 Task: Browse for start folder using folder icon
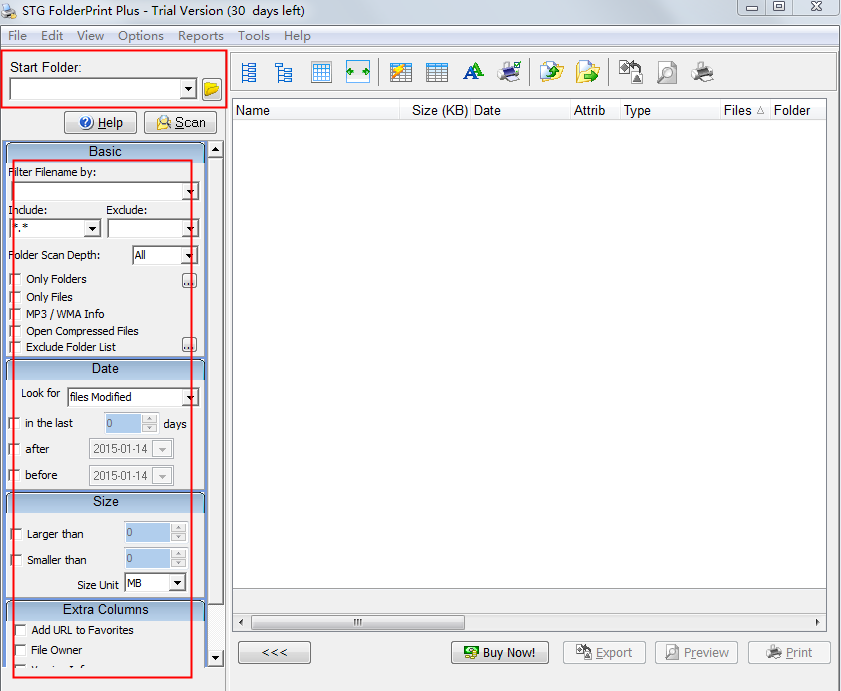(212, 89)
